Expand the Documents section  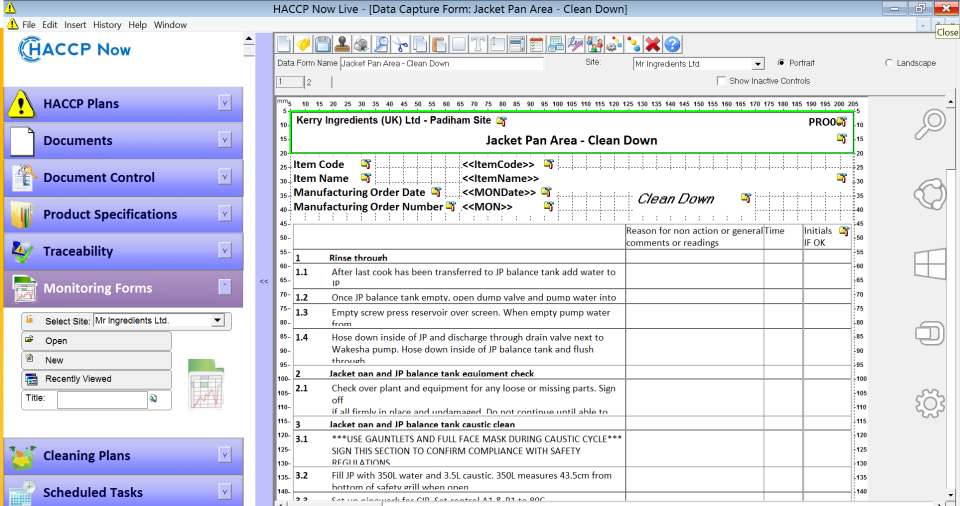tap(225, 140)
